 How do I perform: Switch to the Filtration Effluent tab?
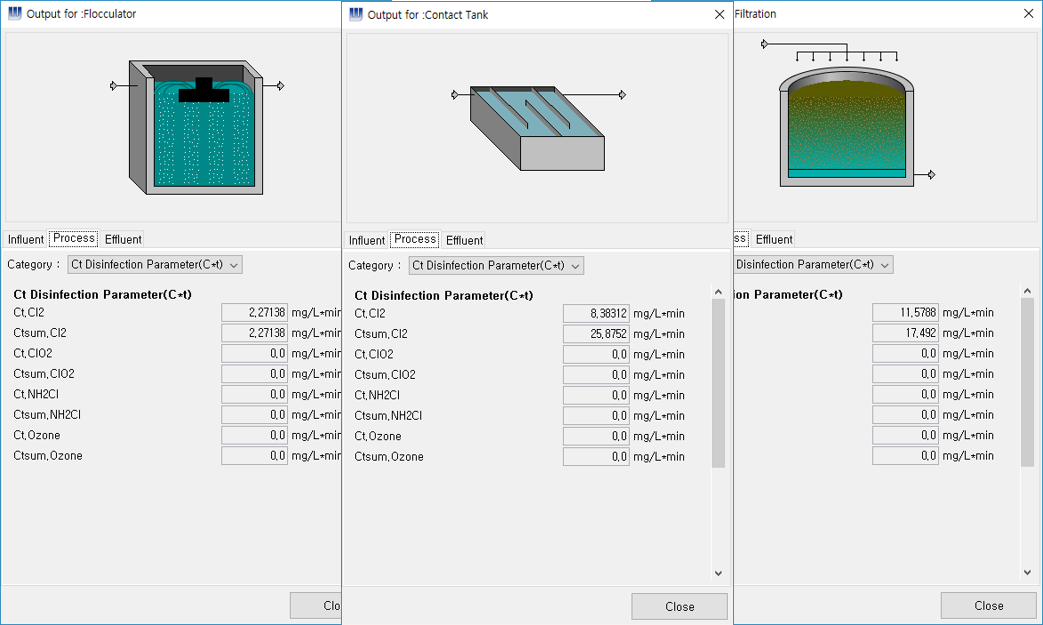[x=774, y=239]
